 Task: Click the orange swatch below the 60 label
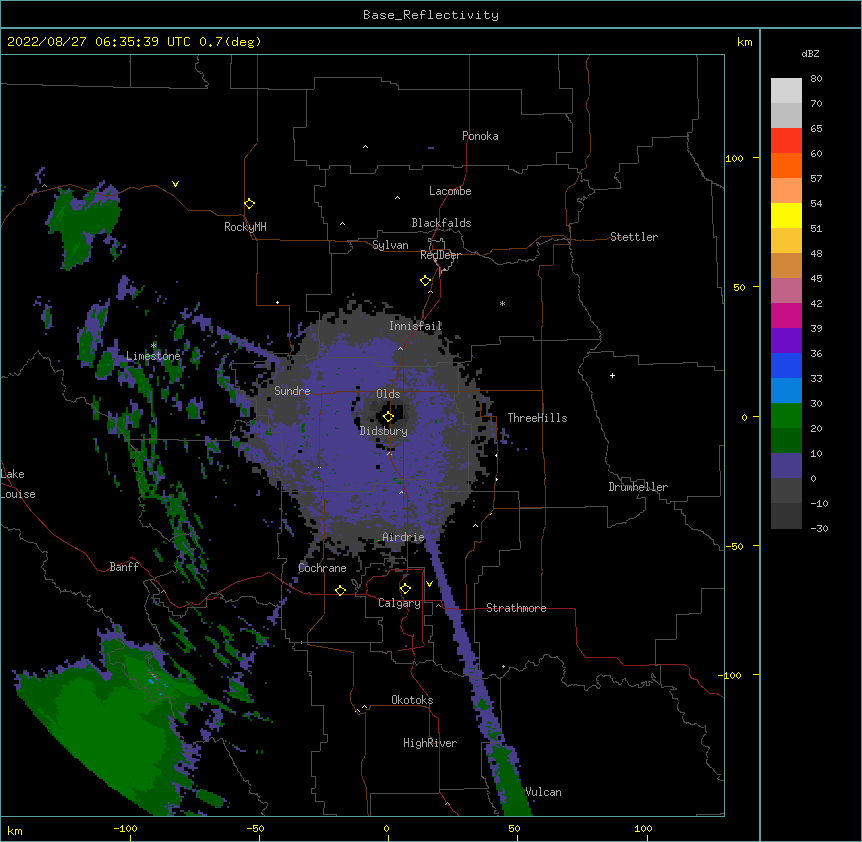pyautogui.click(x=786, y=165)
